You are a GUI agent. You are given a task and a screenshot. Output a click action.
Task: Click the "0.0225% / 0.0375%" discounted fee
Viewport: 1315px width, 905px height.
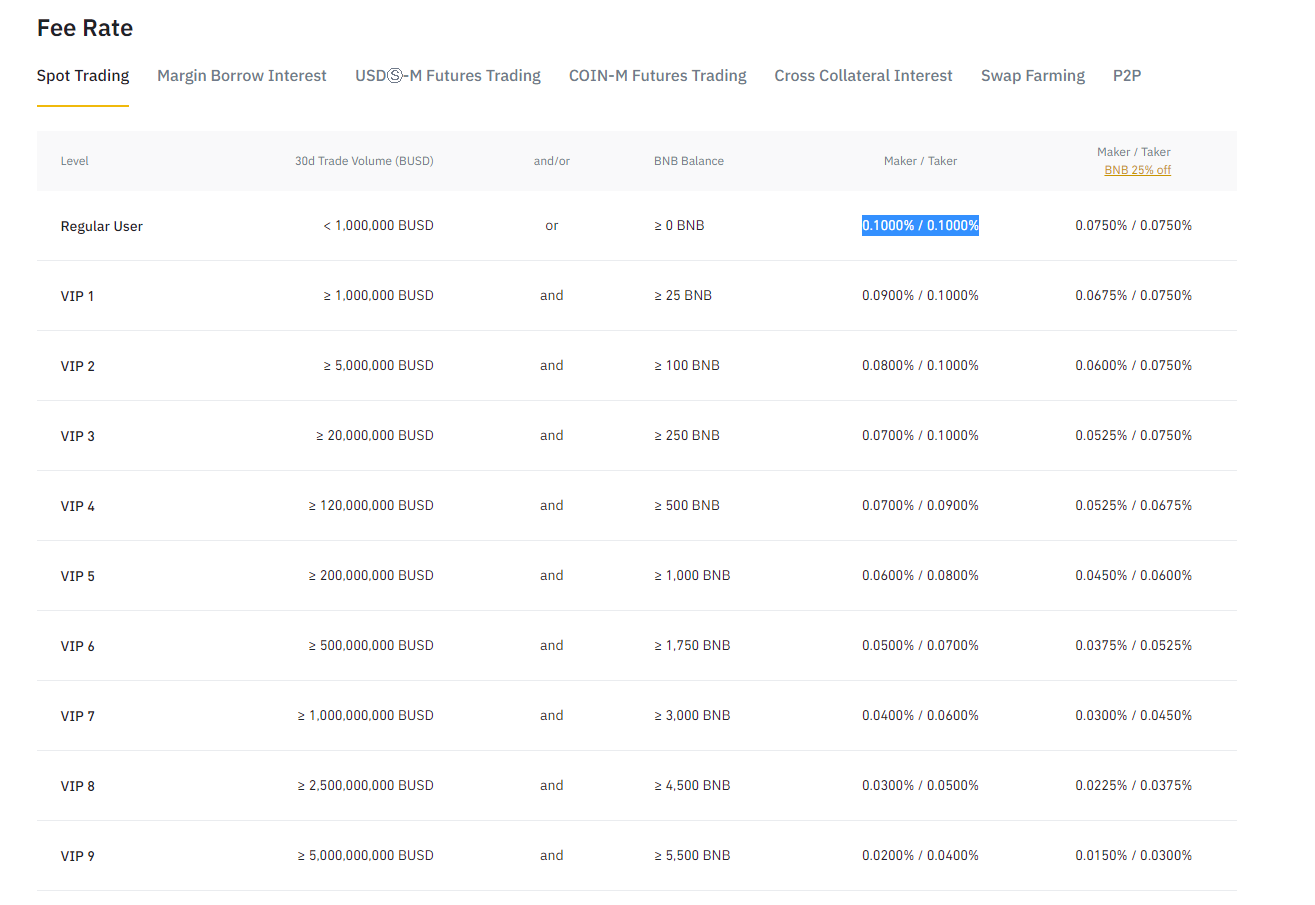[1134, 786]
